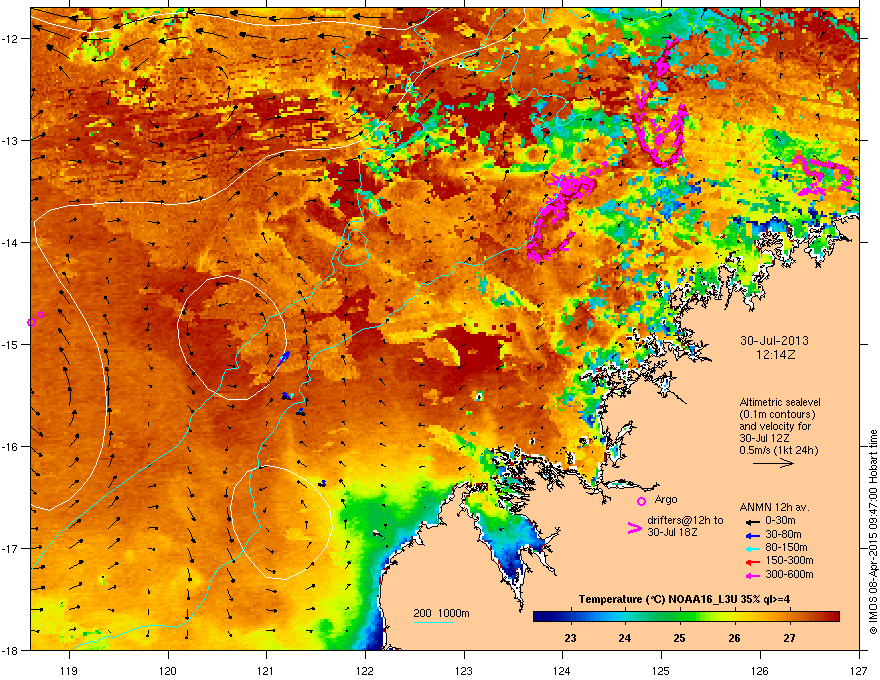The height and width of the screenshot is (680, 880).
Task: Click latitude label -15 on left axis
Action: click(11, 344)
